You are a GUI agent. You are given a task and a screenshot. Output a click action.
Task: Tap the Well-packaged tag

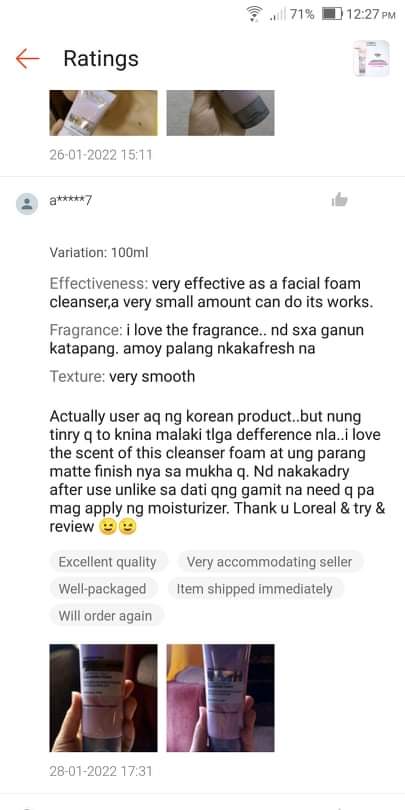tap(103, 588)
